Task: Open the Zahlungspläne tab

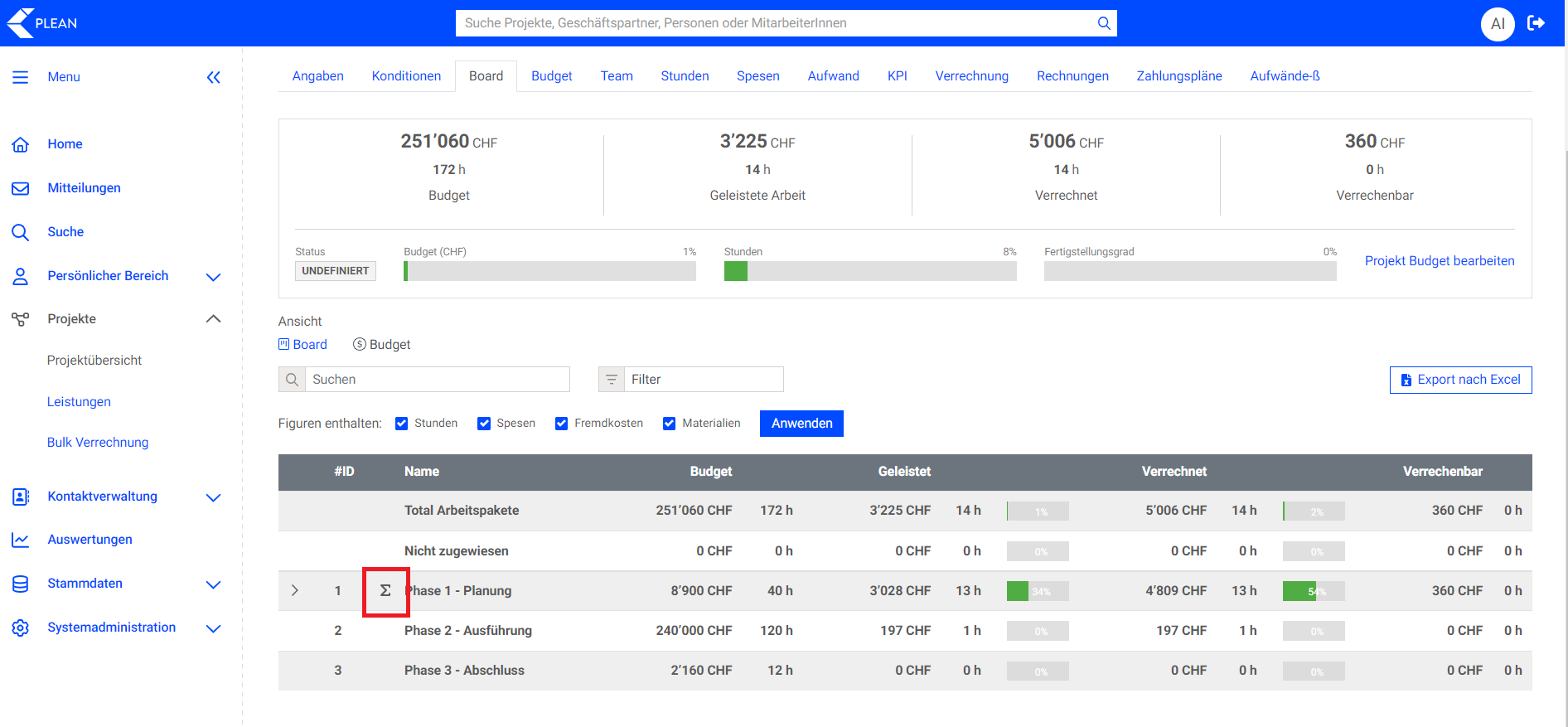Action: pos(1179,76)
